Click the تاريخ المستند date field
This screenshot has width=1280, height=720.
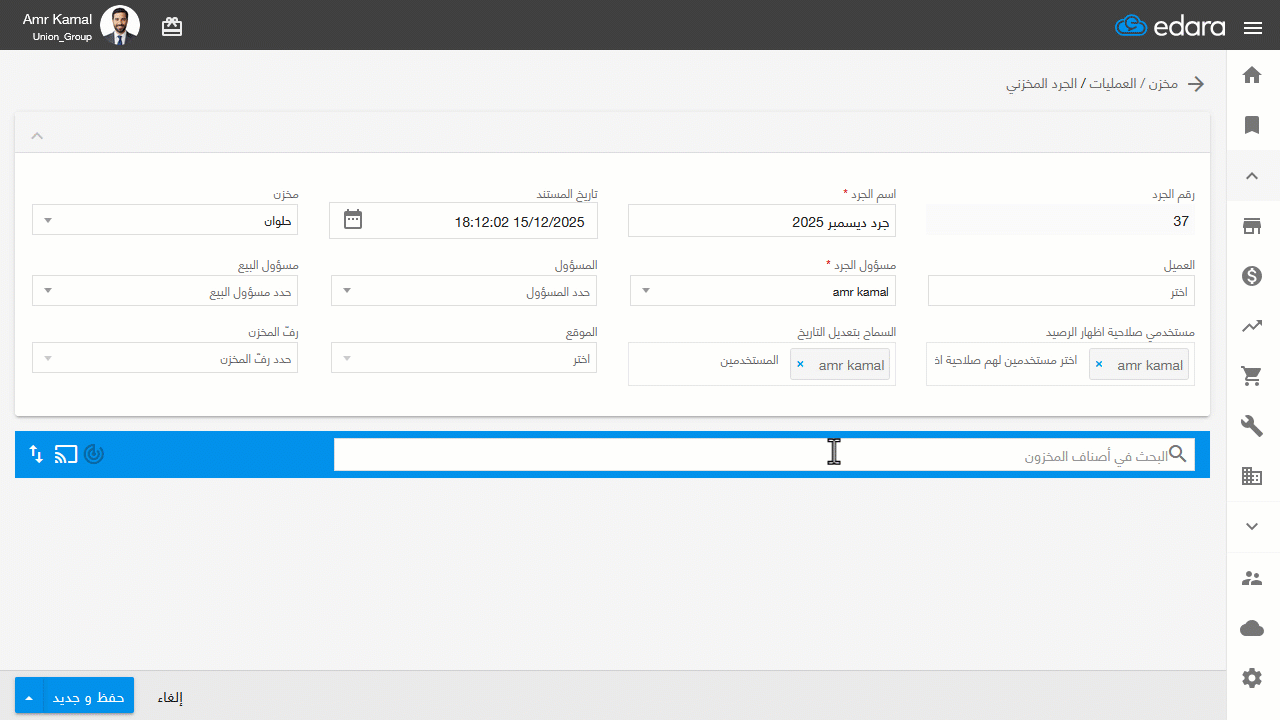(x=464, y=221)
